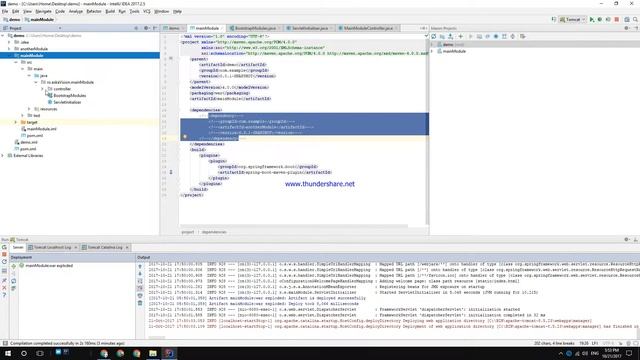Open the Tomcat run configuration dropdown
This screenshot has width=640, height=360.
tap(572, 19)
